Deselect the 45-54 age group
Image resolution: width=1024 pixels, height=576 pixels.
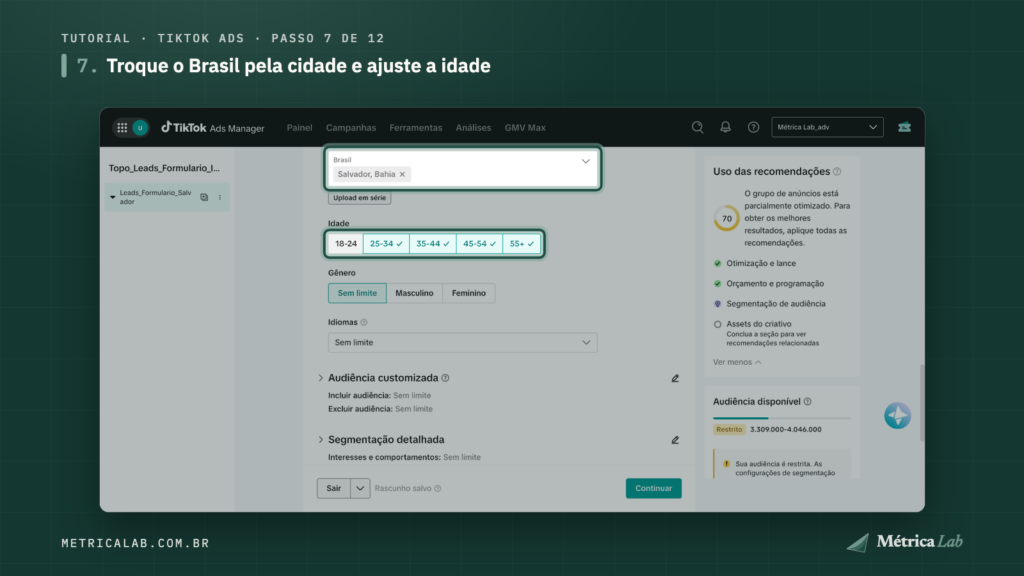pos(479,244)
